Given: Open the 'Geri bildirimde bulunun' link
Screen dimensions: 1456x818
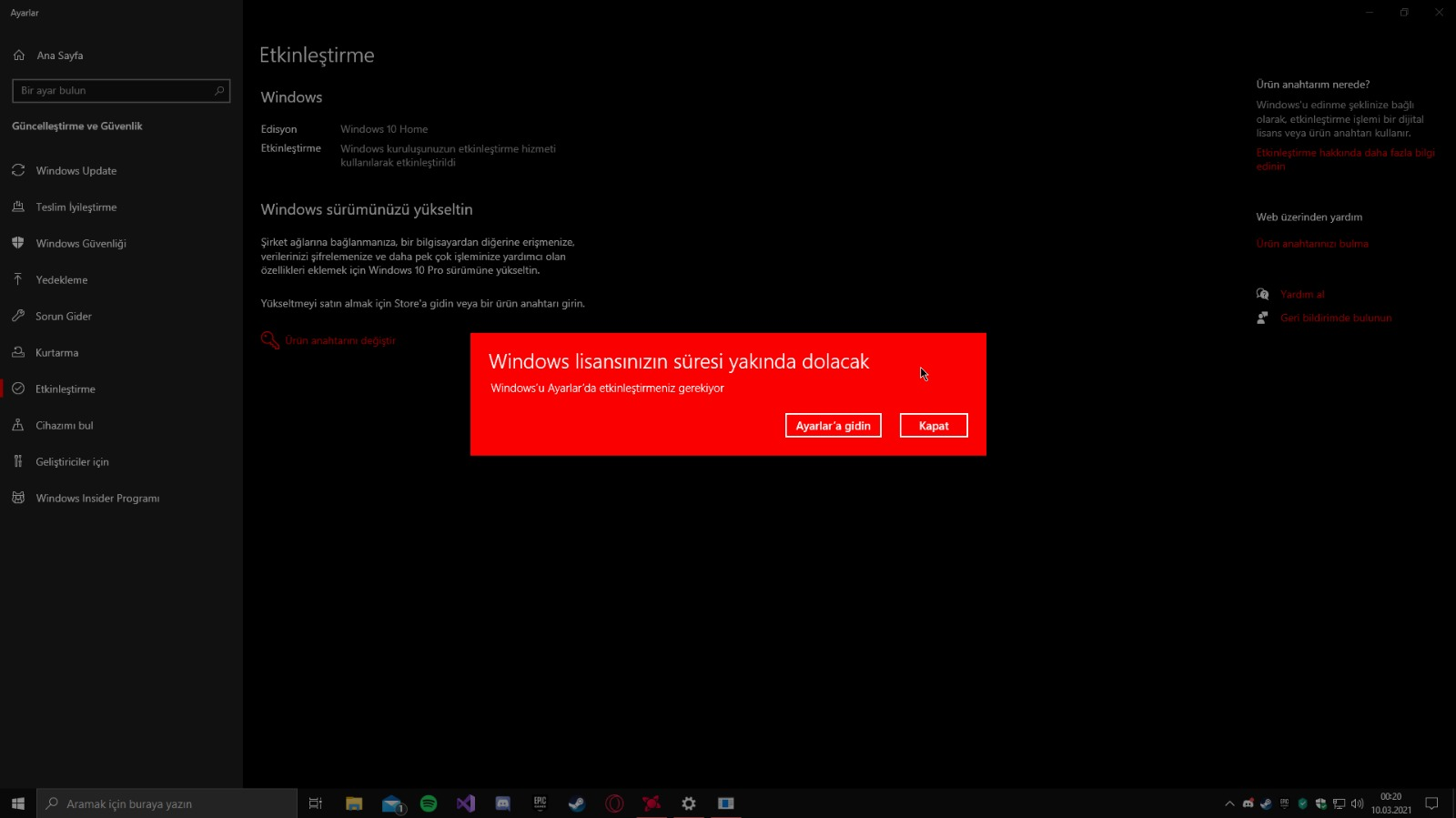Looking at the screenshot, I should (x=1336, y=318).
